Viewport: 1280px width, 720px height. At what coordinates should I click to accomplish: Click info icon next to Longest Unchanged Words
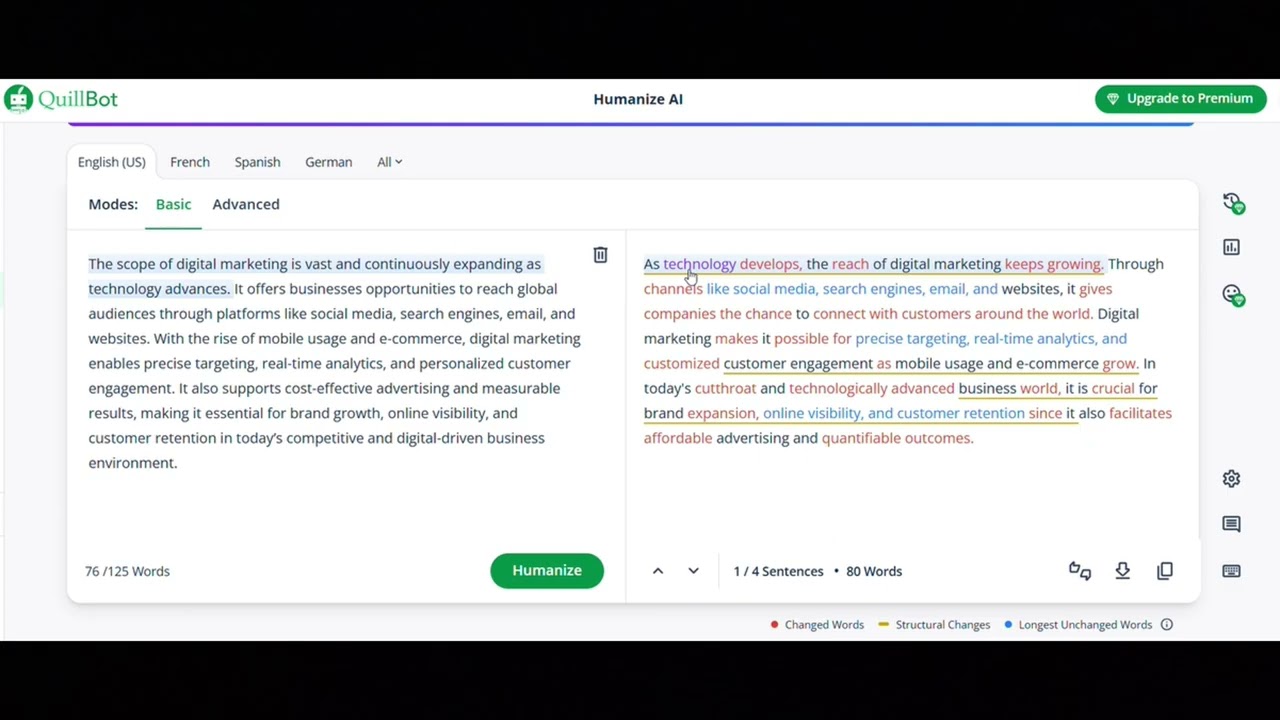pos(1167,625)
